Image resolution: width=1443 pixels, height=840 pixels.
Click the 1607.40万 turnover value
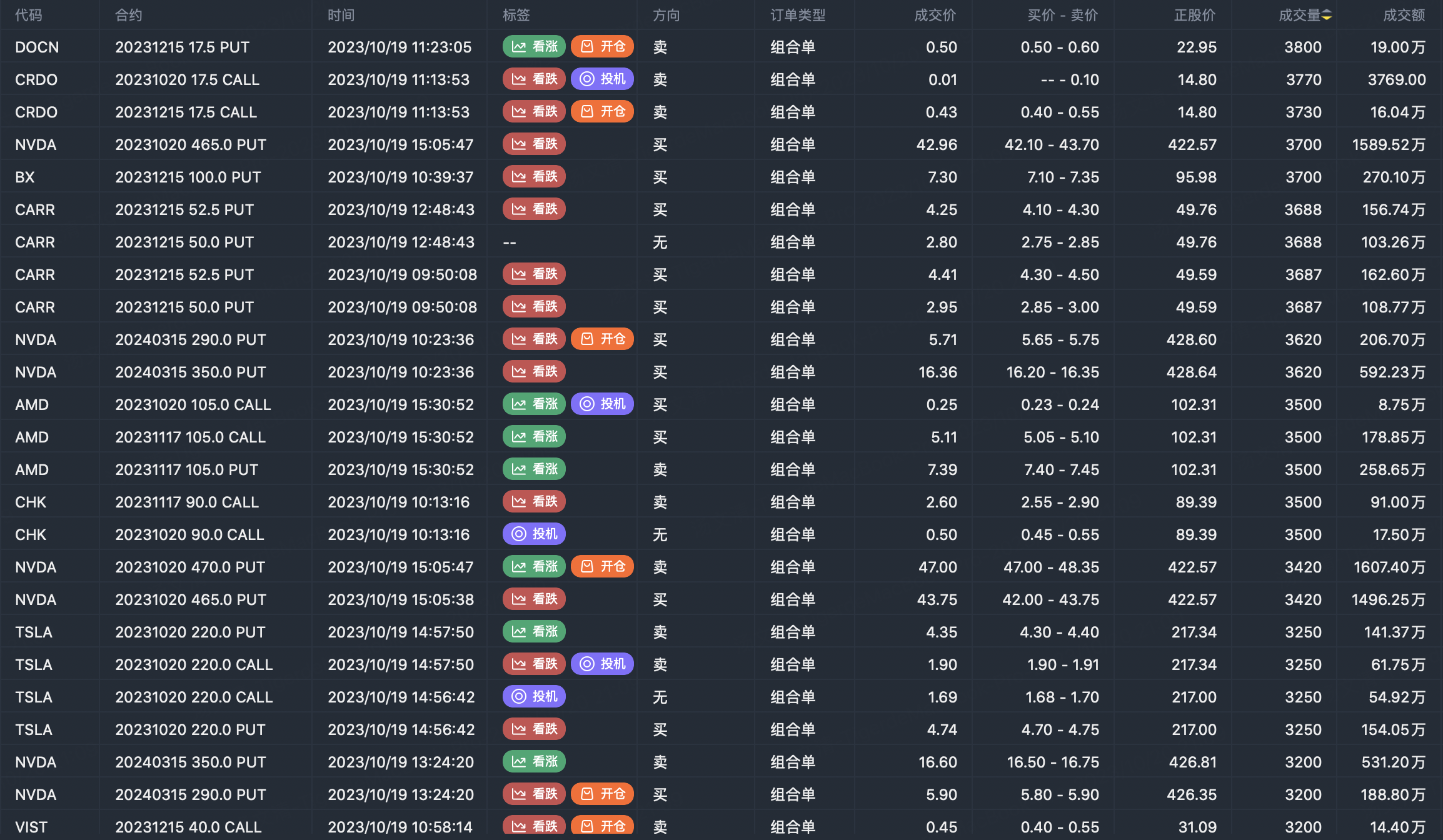pyautogui.click(x=1389, y=567)
